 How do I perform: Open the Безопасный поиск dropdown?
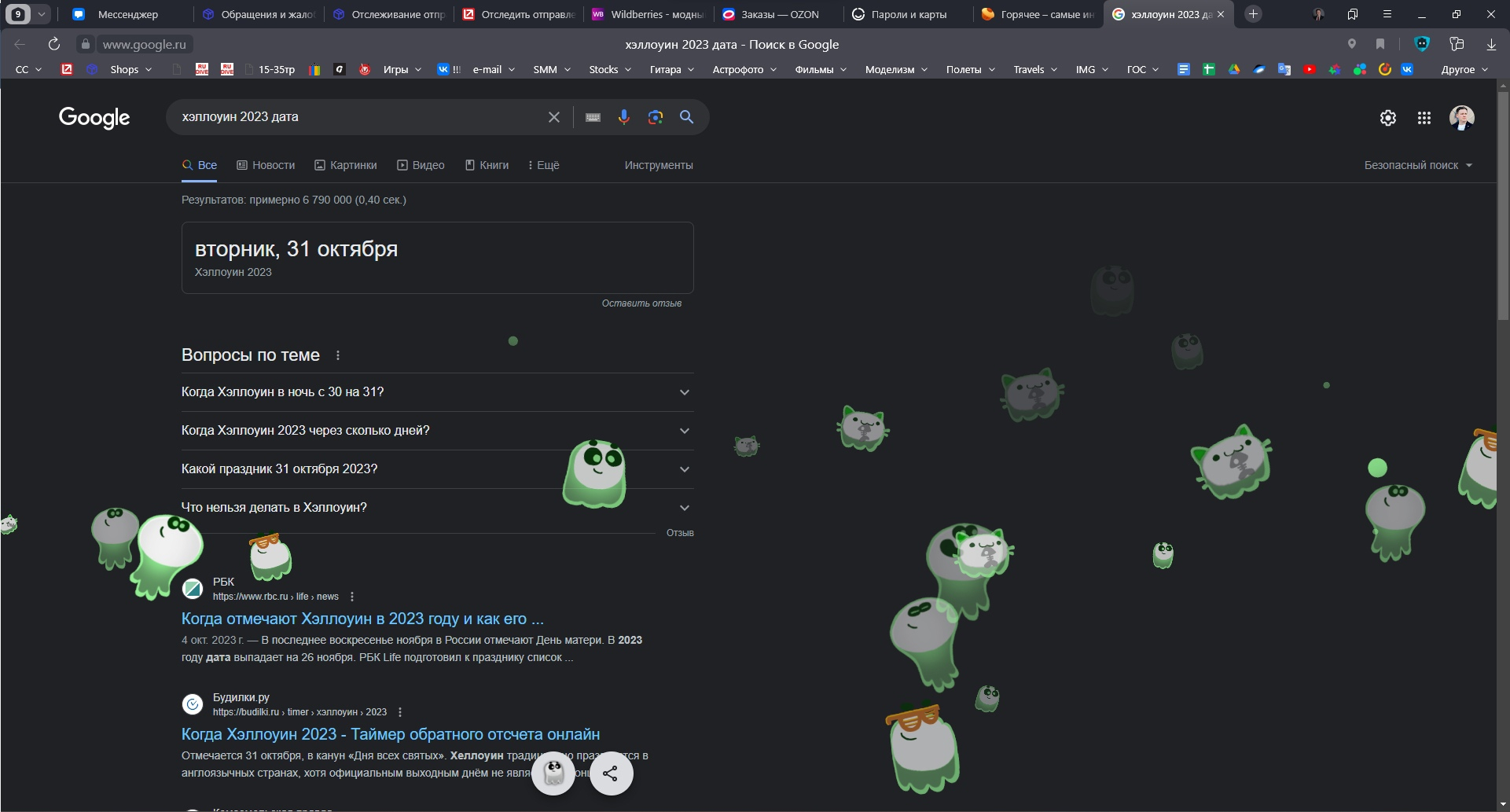click(x=1418, y=165)
